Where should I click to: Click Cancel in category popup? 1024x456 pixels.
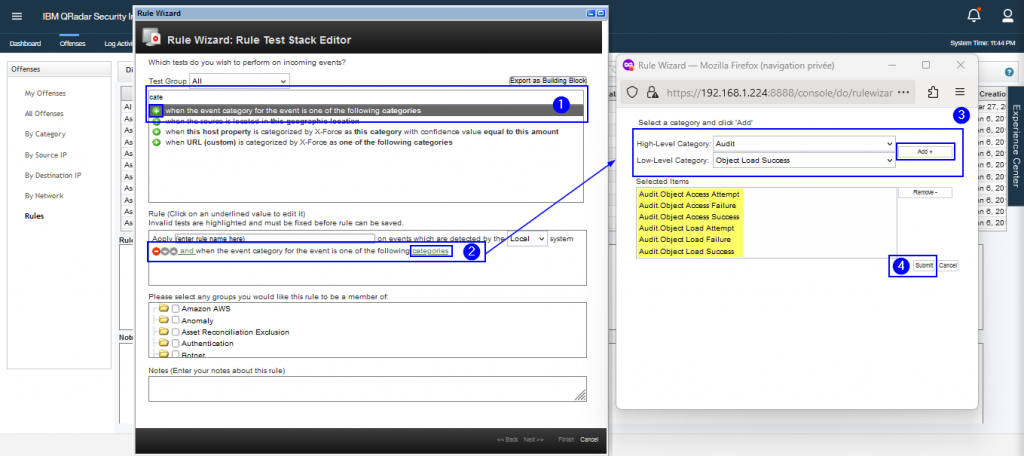coord(948,266)
